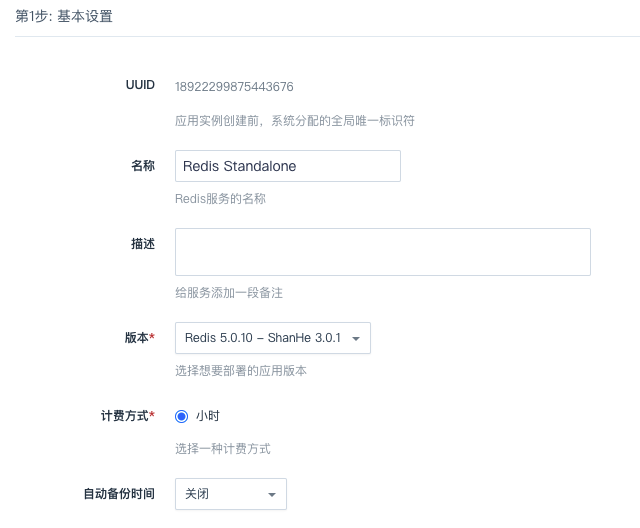Screen dimensions: 640x528
Task: Focus the 描述 description text area
Action: point(383,252)
